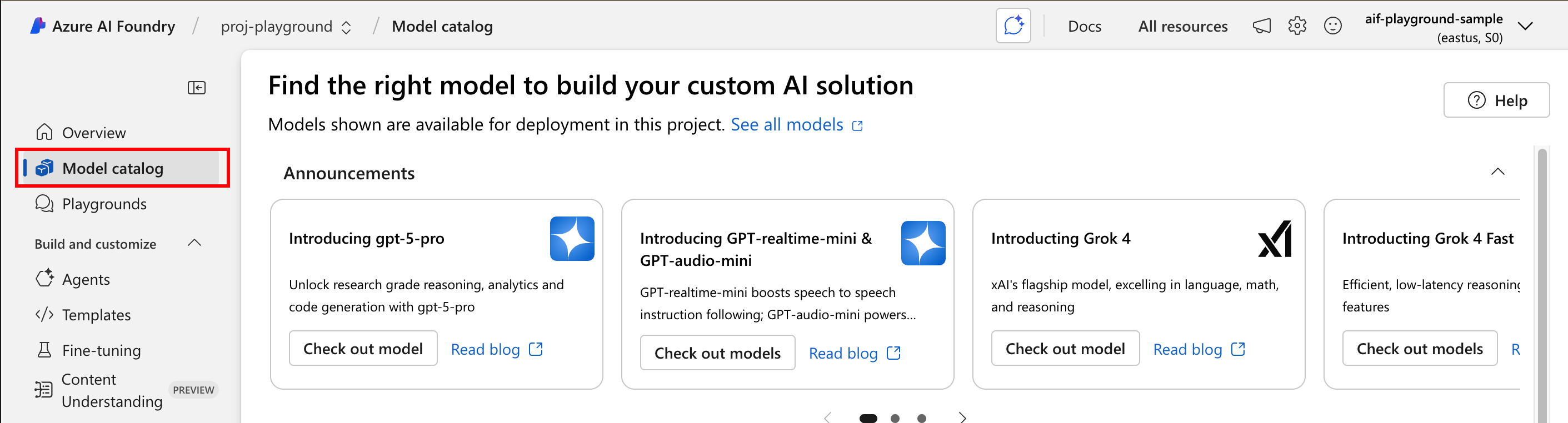Select the Azure AI Foundry home logo
Viewport: 1568px width, 423px height.
(38, 26)
